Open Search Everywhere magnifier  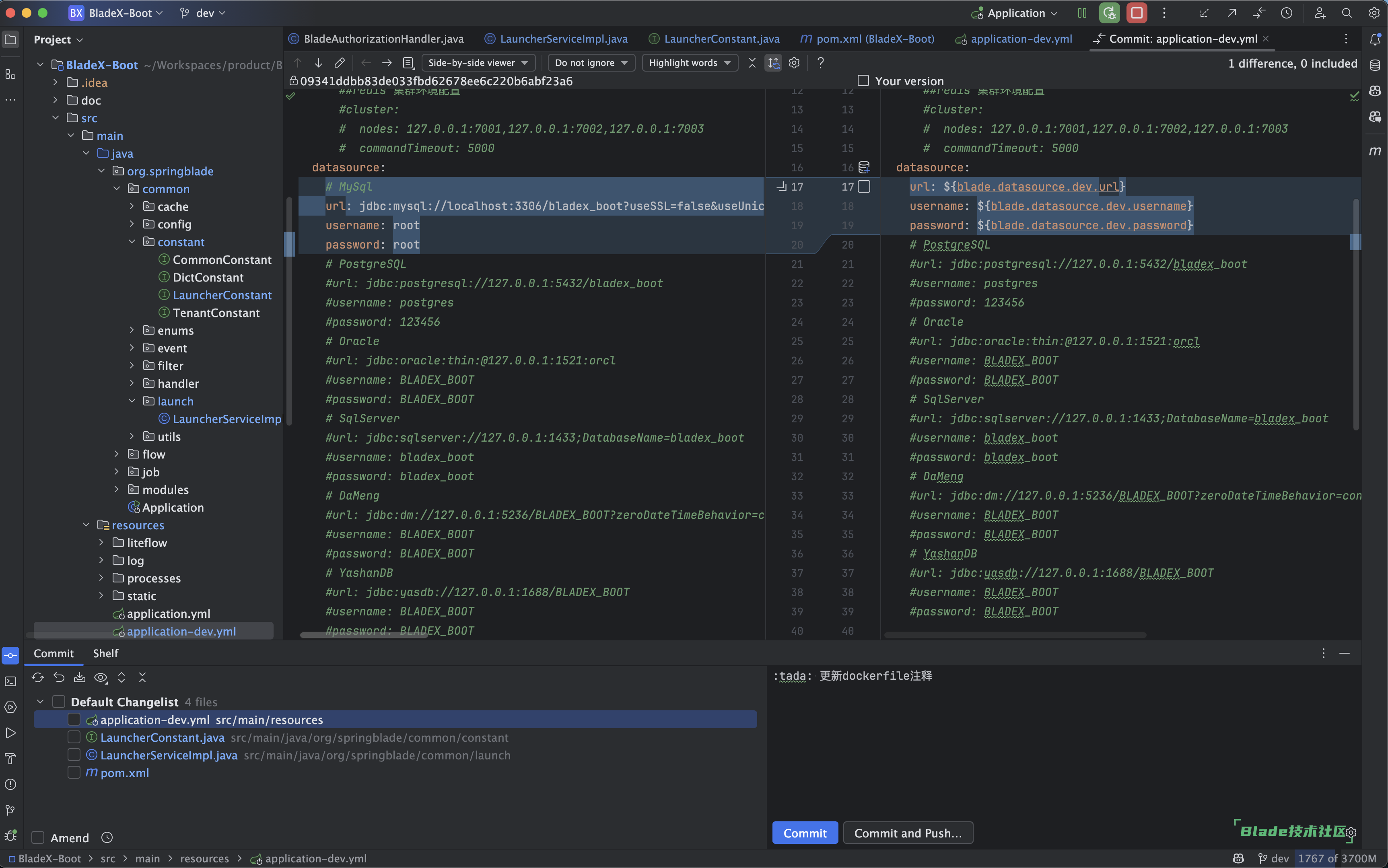click(1347, 12)
